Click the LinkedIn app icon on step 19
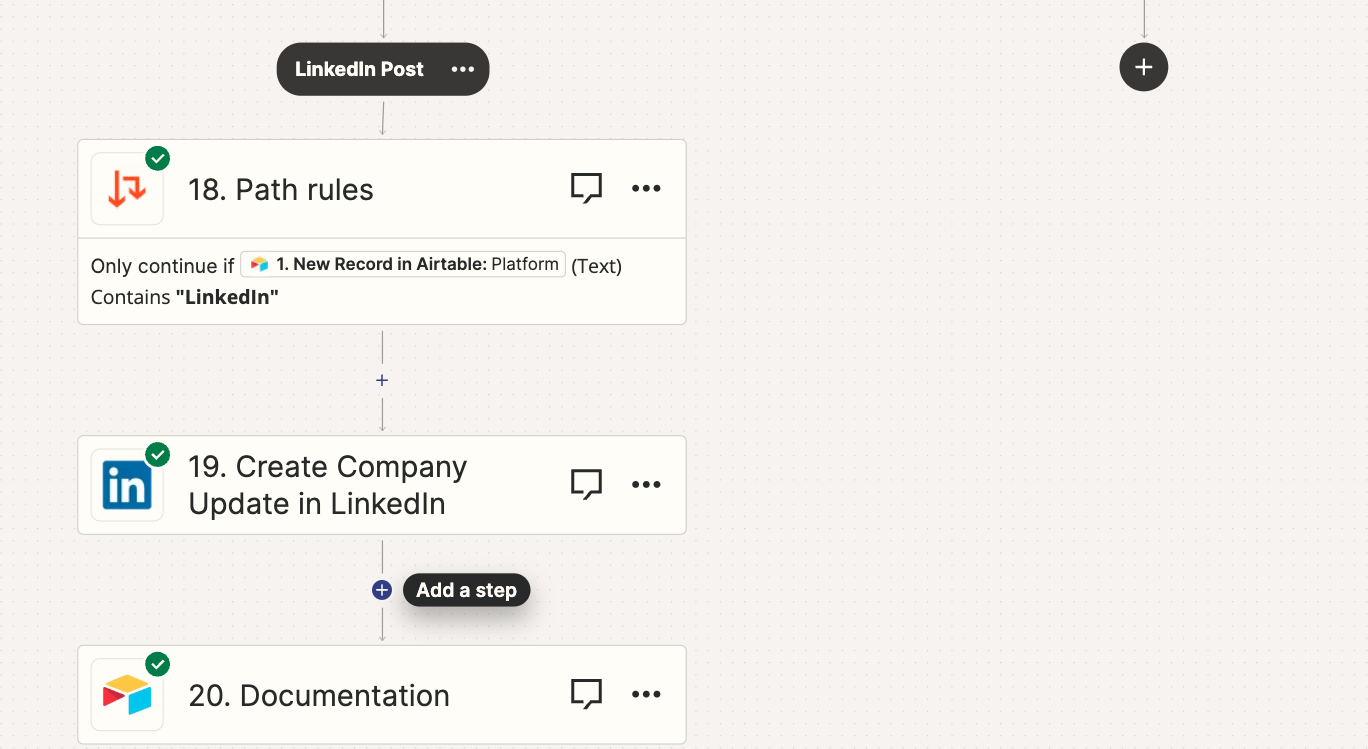 point(127,485)
